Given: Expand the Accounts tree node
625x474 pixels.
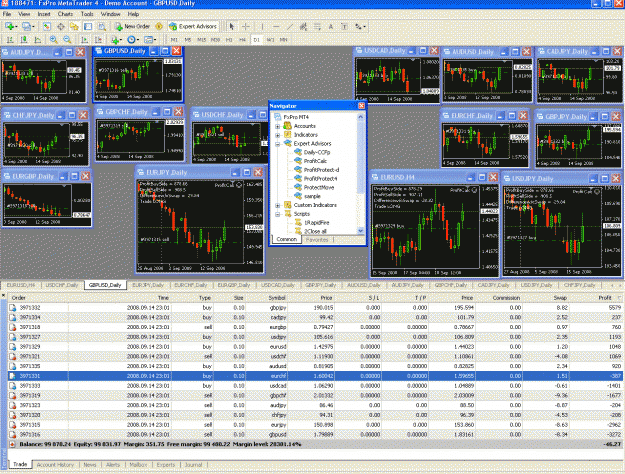Looking at the screenshot, I should coord(277,126).
